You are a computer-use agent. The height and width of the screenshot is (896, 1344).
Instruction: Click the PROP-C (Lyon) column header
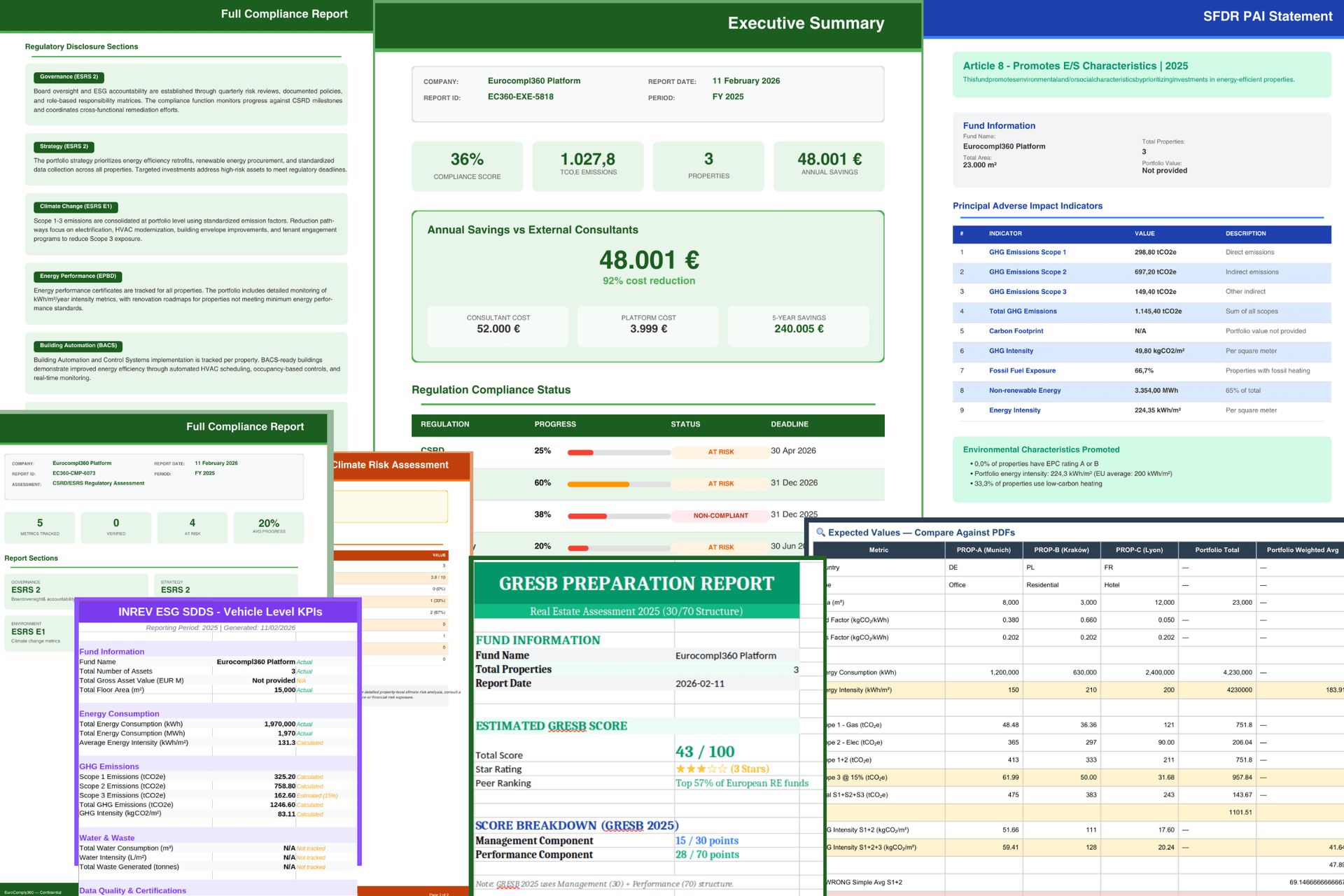[1139, 550]
